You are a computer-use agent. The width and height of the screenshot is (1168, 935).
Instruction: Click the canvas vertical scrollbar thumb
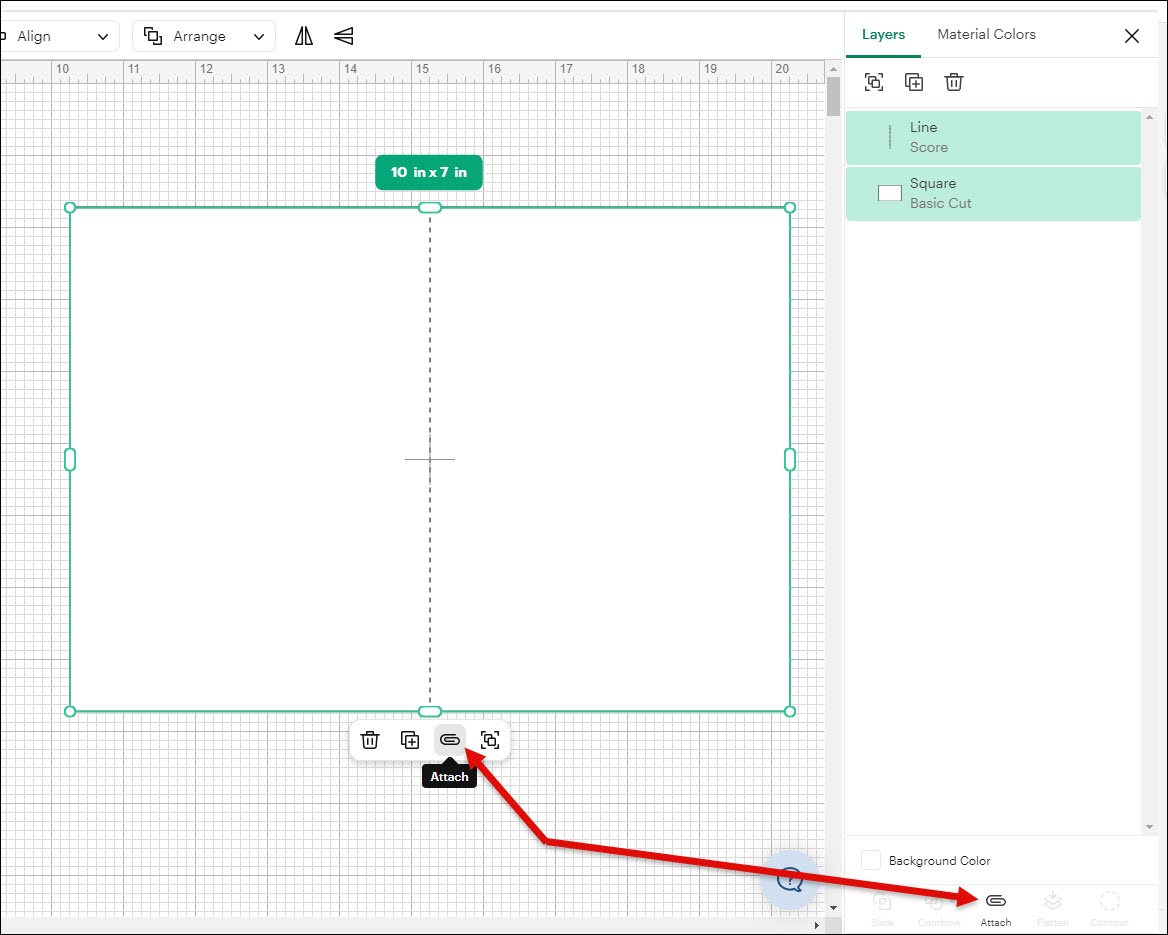coord(833,97)
